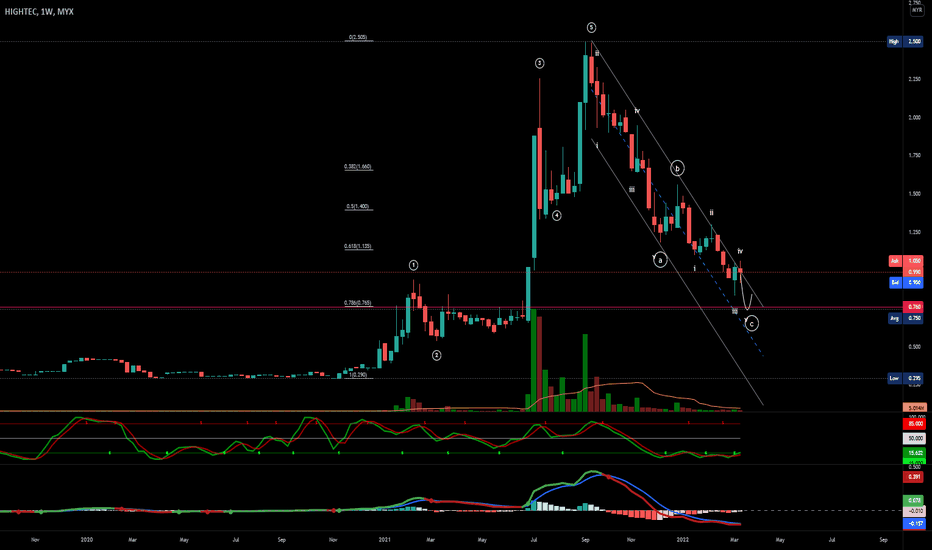The width and height of the screenshot is (932, 550).
Task: Select the Avg 0.750 price label
Action: point(905,318)
